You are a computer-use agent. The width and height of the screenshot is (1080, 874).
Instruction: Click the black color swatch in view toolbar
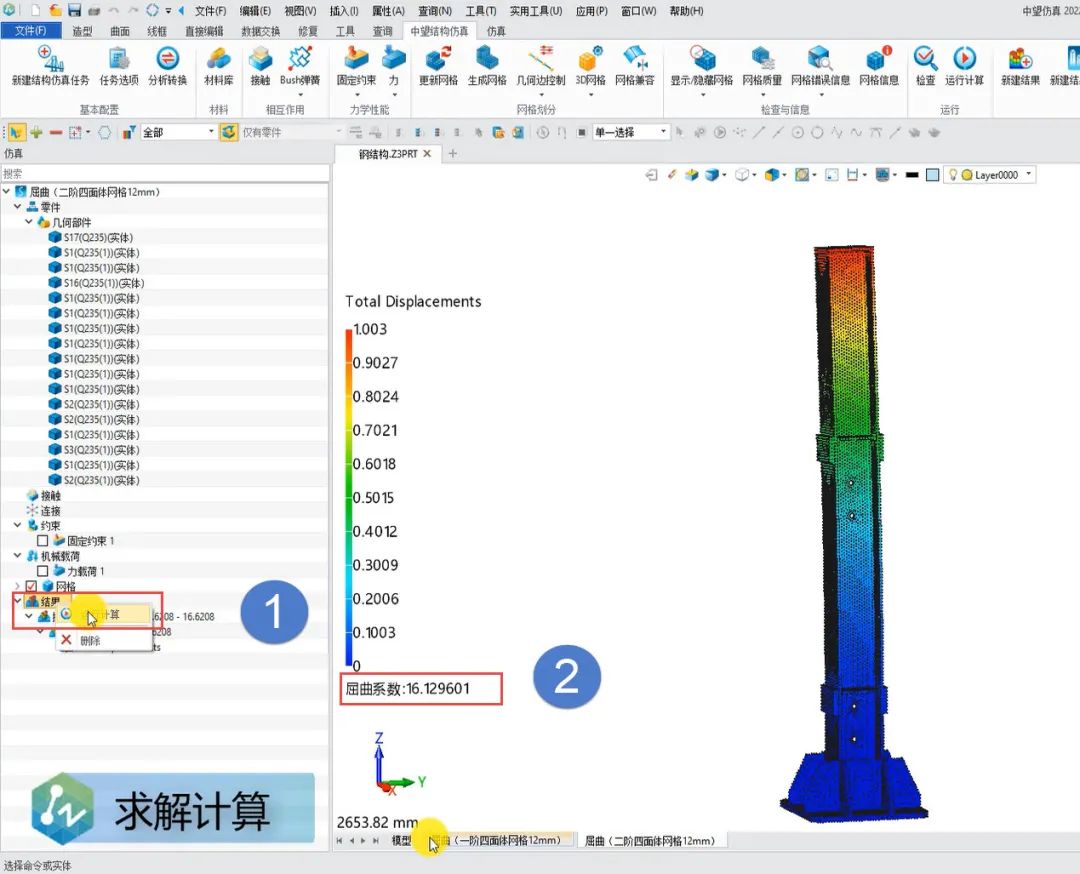[912, 175]
